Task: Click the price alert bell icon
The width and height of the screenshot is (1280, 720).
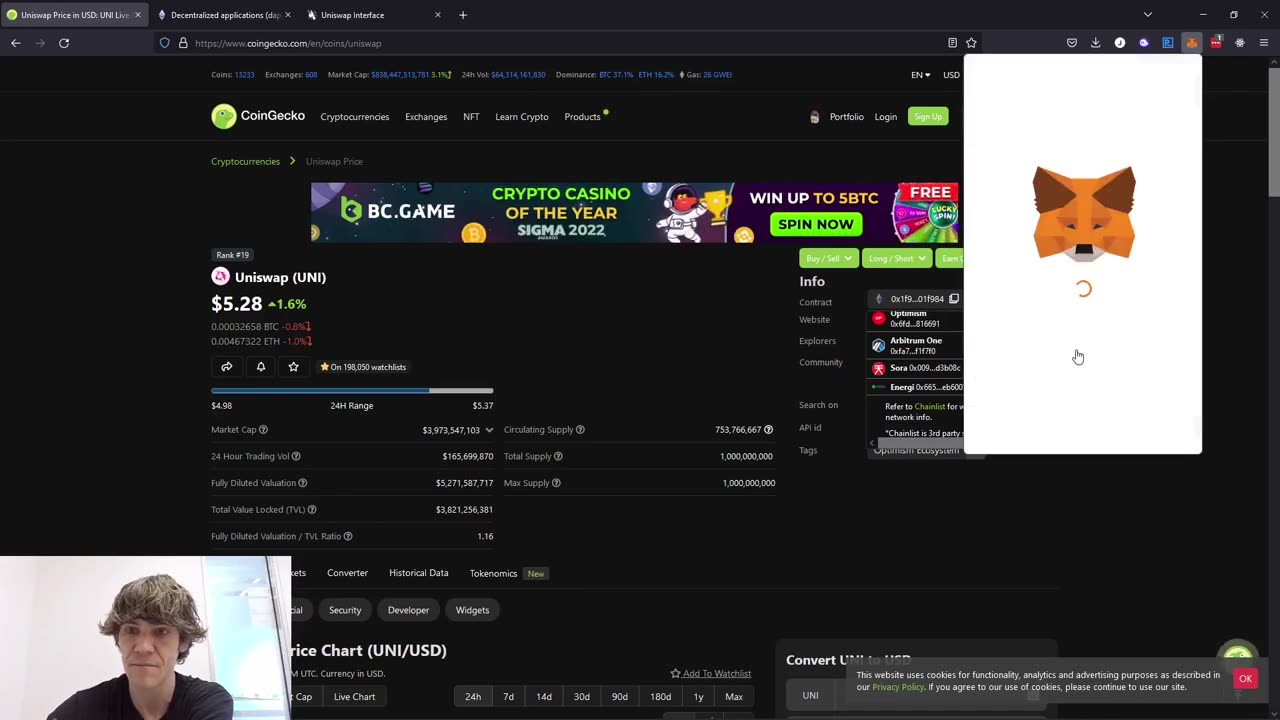Action: pyautogui.click(x=261, y=367)
